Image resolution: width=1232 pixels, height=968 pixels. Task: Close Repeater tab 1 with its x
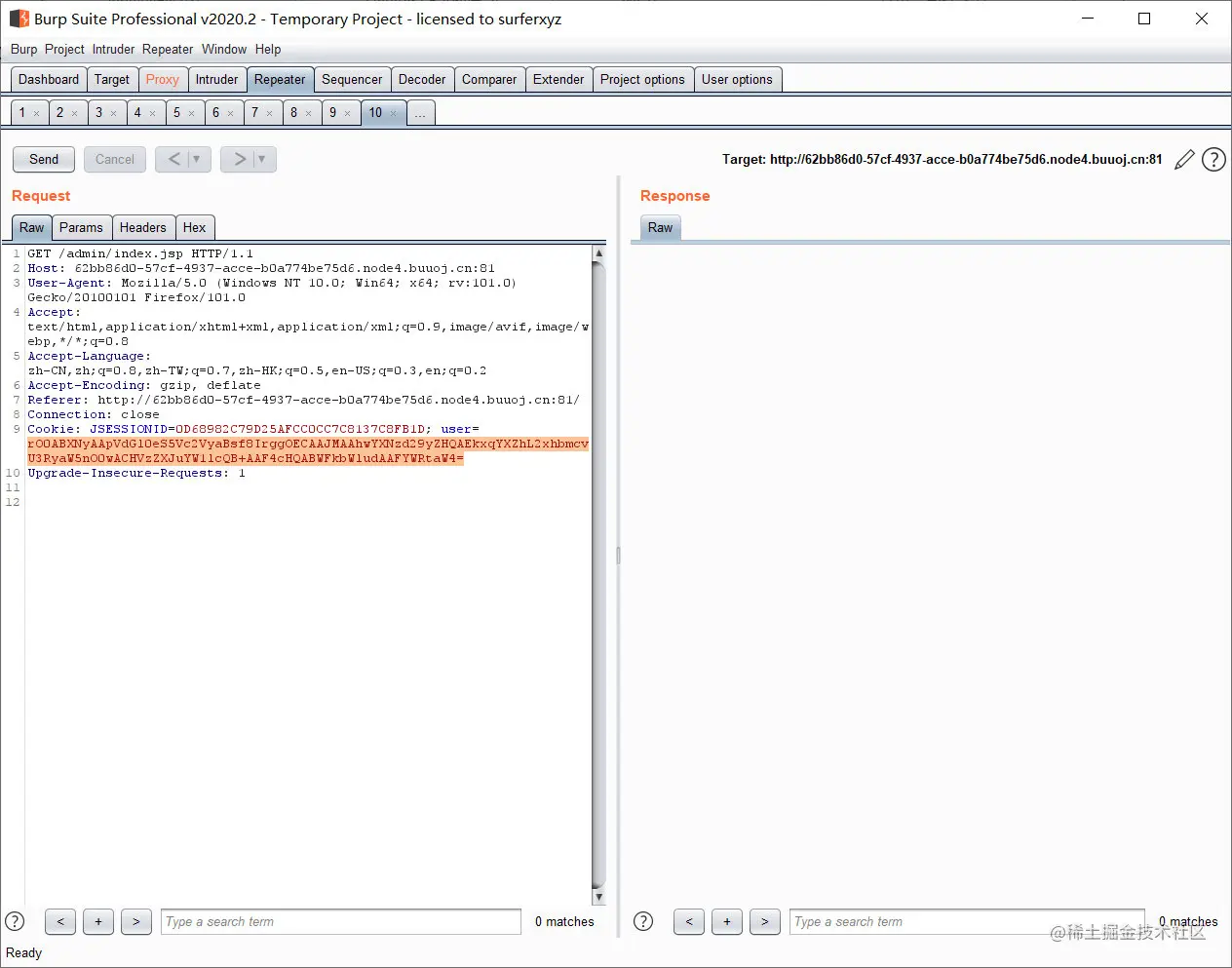point(37,114)
